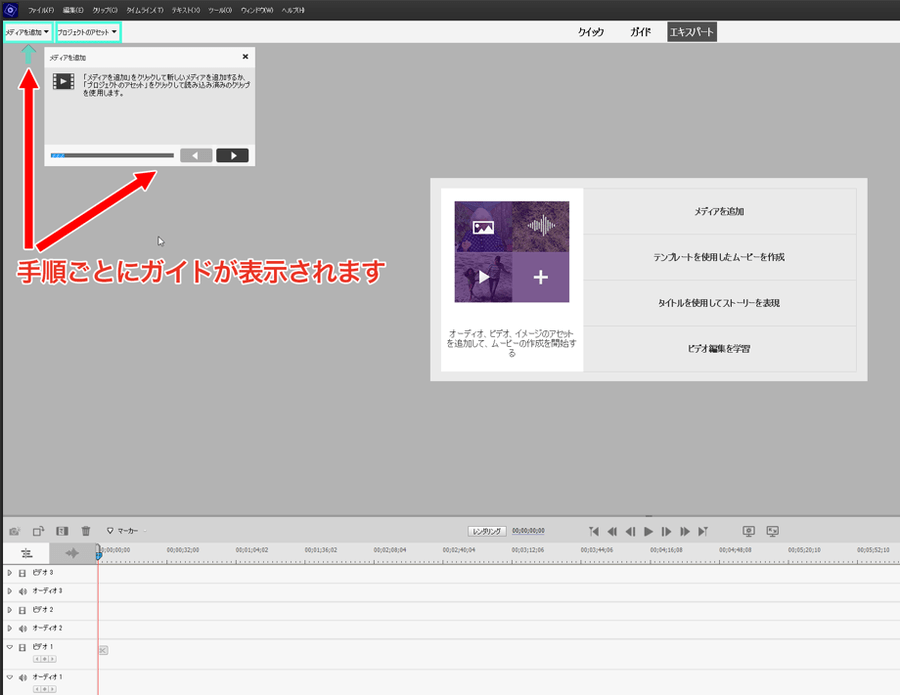Expand the オーディオ 2 track
This screenshot has width=900, height=695.
(x=10, y=628)
